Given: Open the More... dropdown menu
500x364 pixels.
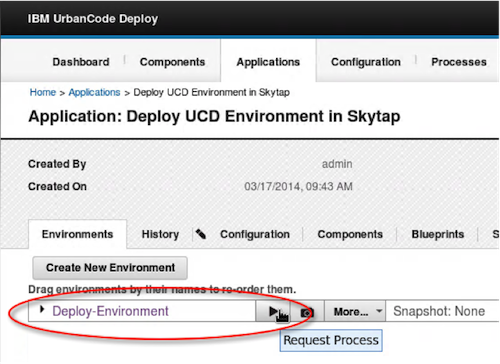Looking at the screenshot, I should (355, 312).
